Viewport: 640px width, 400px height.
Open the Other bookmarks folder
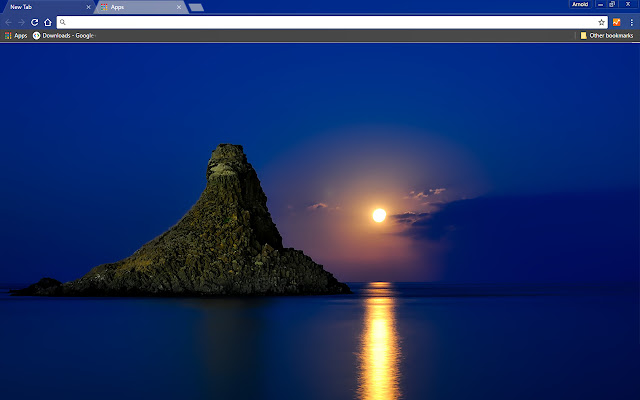[x=607, y=36]
